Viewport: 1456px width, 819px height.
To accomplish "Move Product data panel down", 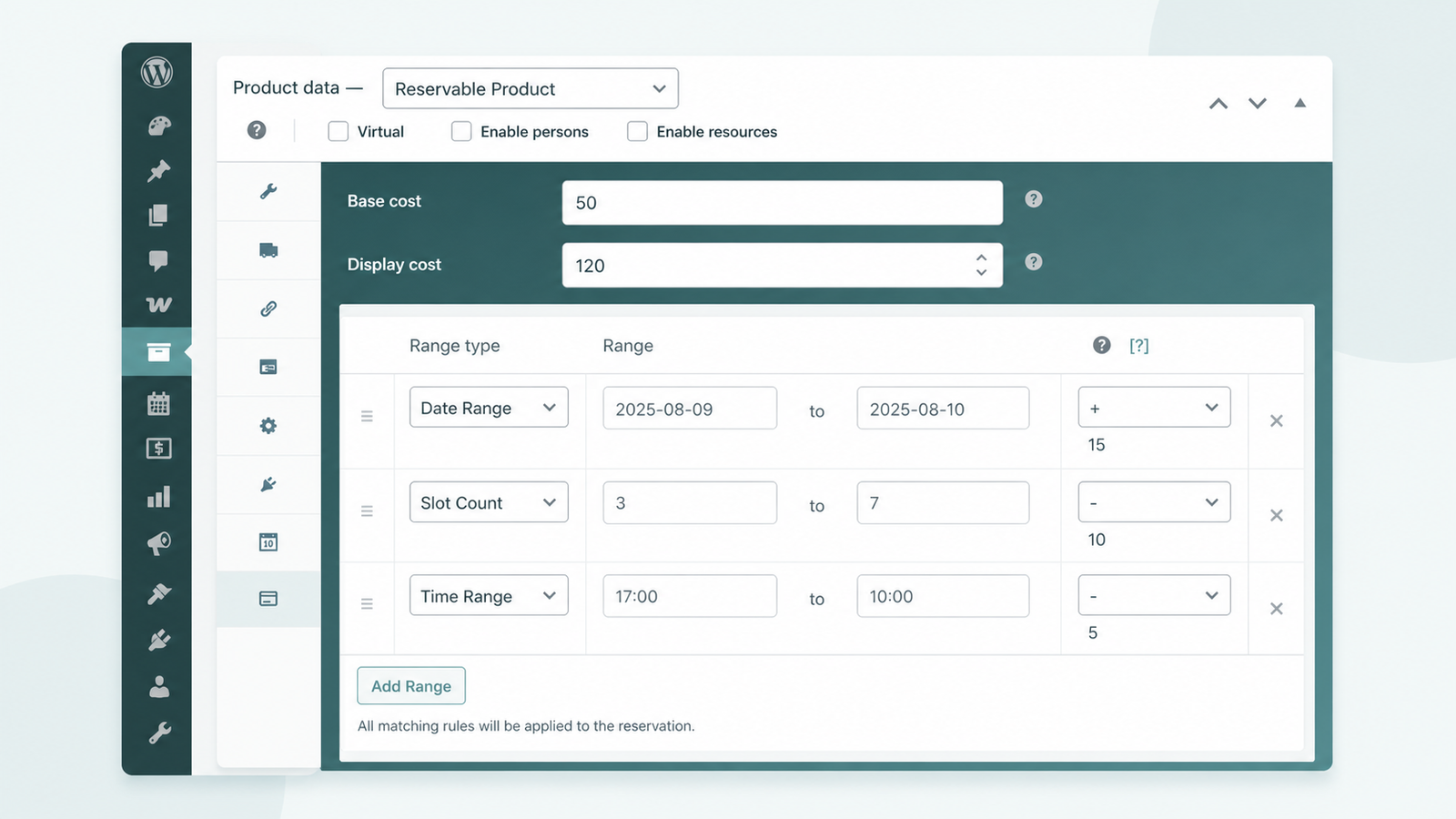I will (x=1258, y=104).
